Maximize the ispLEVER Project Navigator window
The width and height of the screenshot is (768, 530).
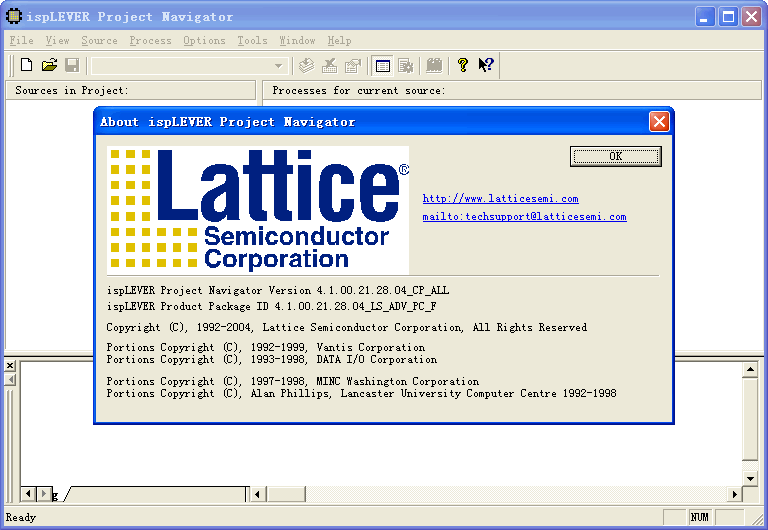click(728, 17)
